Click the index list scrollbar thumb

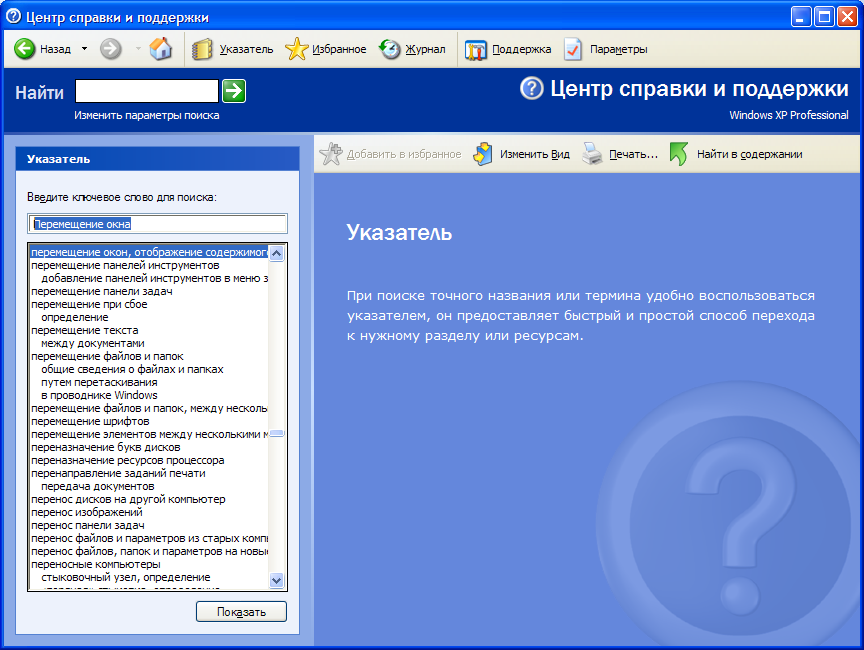coord(277,433)
